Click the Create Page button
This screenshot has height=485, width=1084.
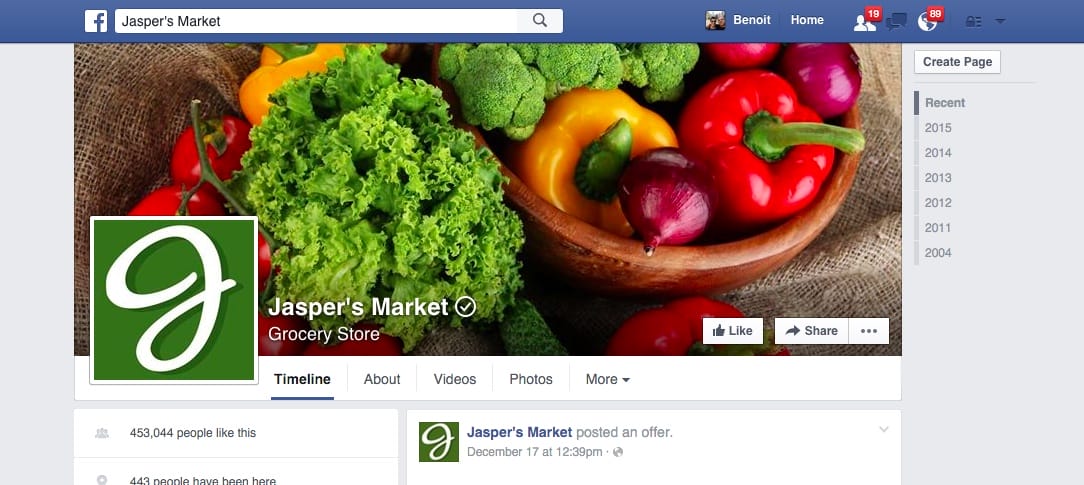(x=957, y=62)
